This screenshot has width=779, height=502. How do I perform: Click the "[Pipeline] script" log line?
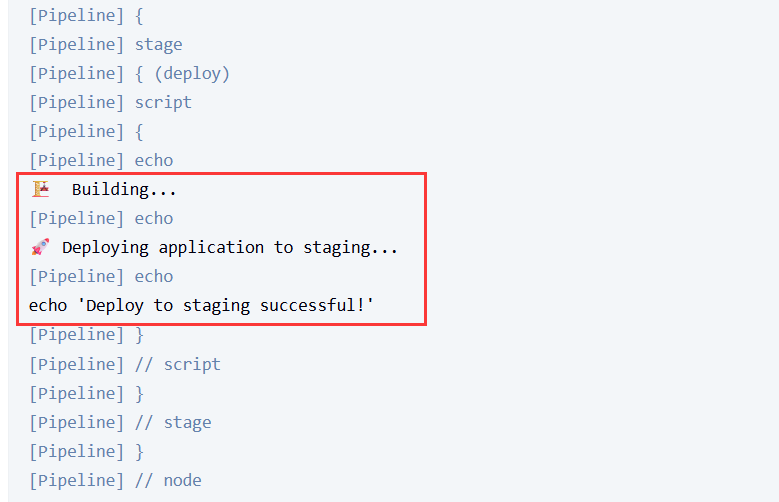pyautogui.click(x=110, y=102)
